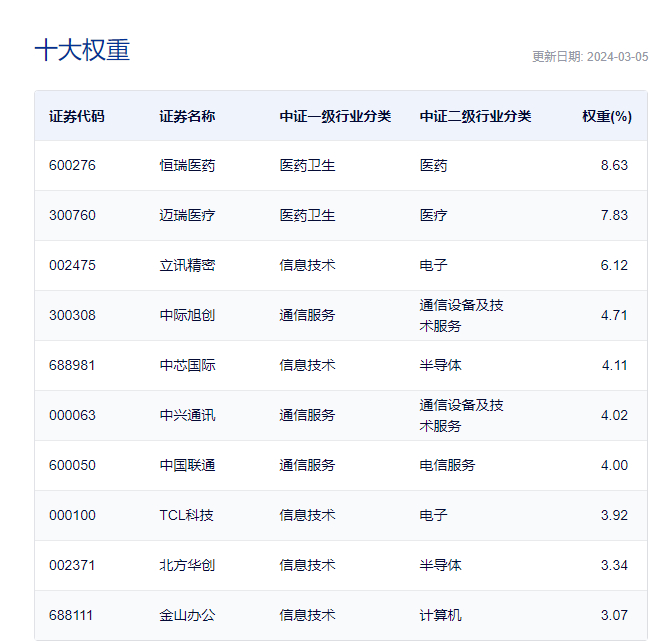Screen dimensions: 651x642
Task: Click the 中证二级行业分类 column header
Action: [x=475, y=116]
